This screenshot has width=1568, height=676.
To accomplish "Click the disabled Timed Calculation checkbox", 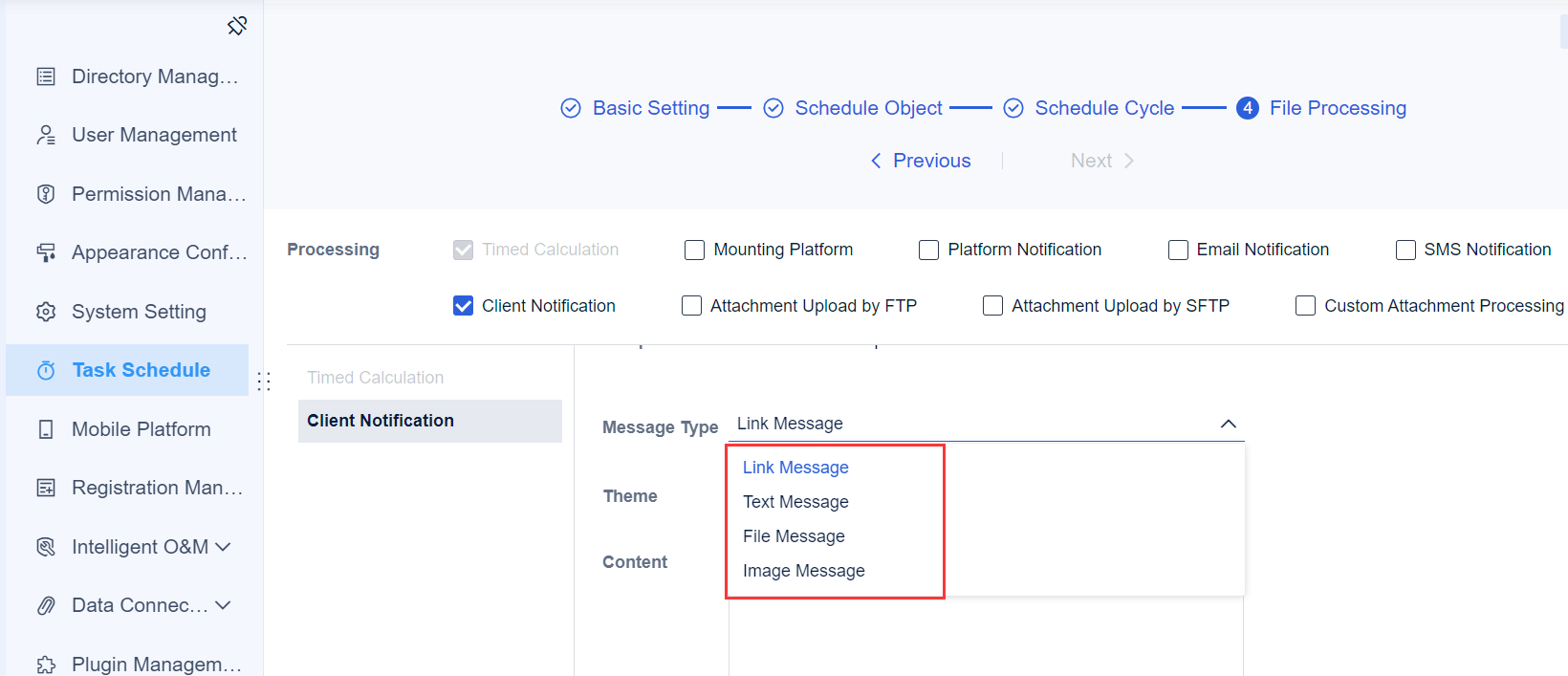I will coord(463,251).
